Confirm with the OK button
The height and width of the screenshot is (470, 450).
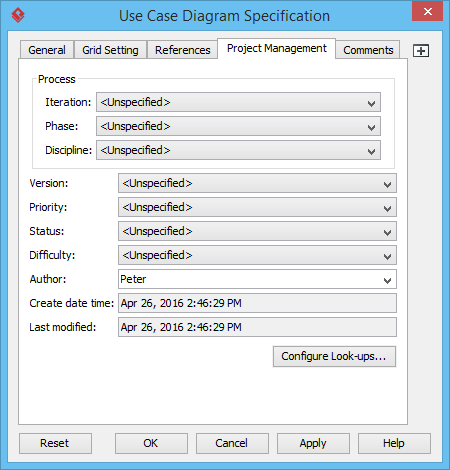tap(151, 444)
